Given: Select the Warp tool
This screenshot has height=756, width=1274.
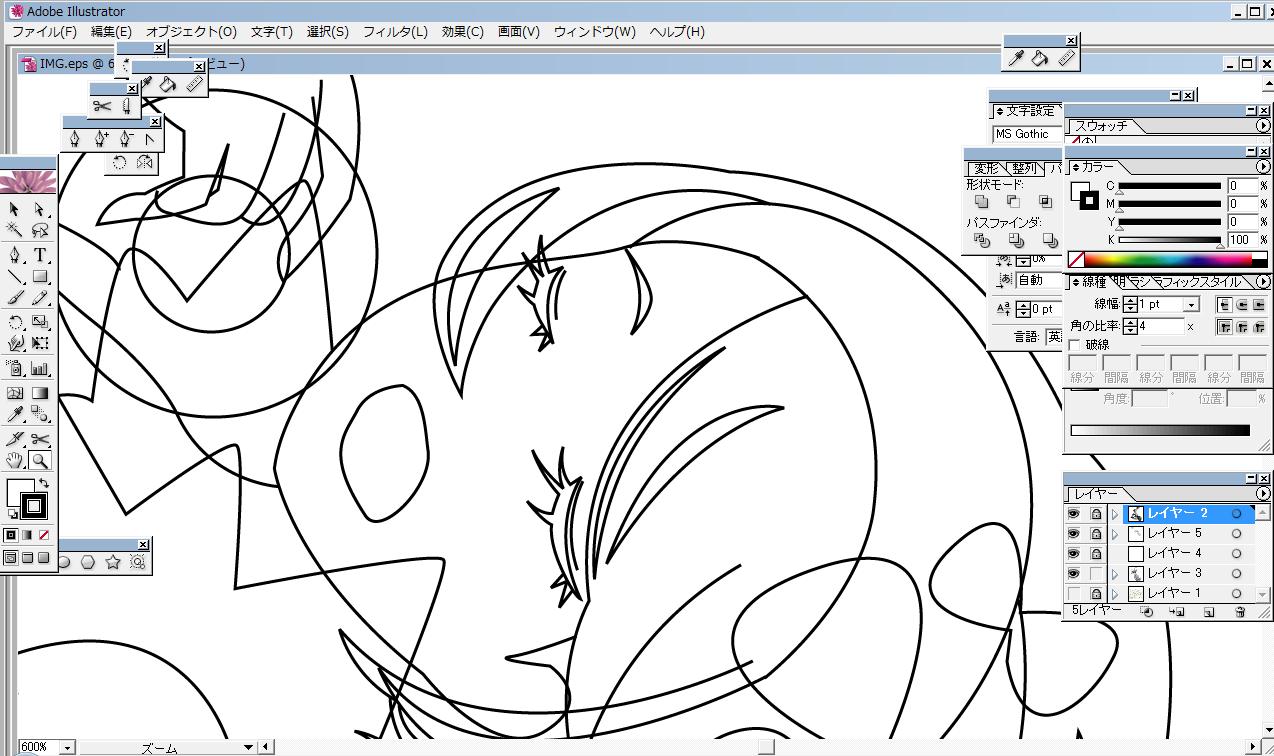Looking at the screenshot, I should pos(15,343).
